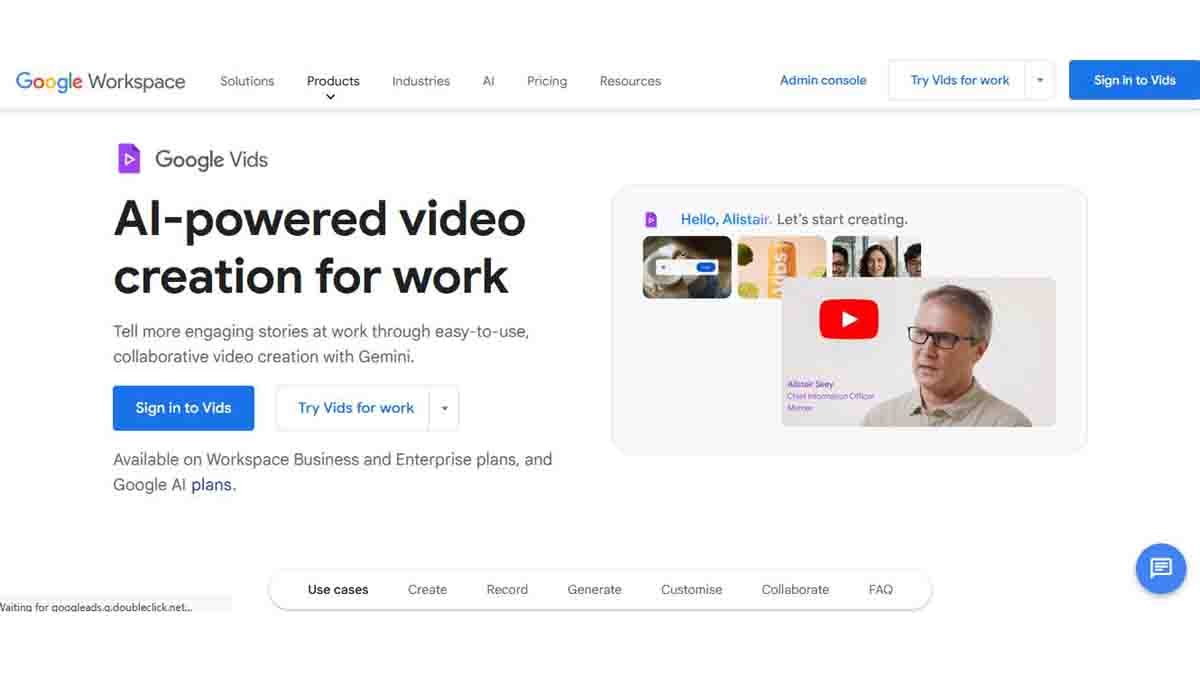This screenshot has width=1200, height=675.
Task: Play the YouTube video of Alistair
Action: [x=848, y=318]
